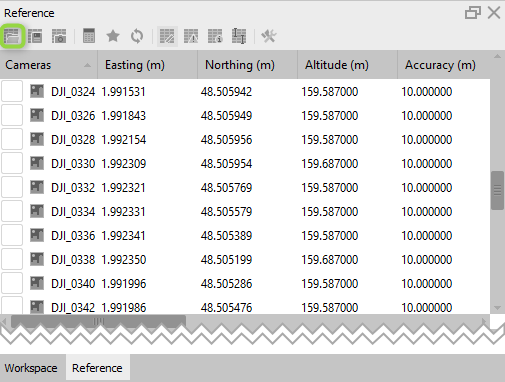Switch to View Errors icon
Image resolution: width=505 pixels, height=382 pixels.
tap(191, 36)
